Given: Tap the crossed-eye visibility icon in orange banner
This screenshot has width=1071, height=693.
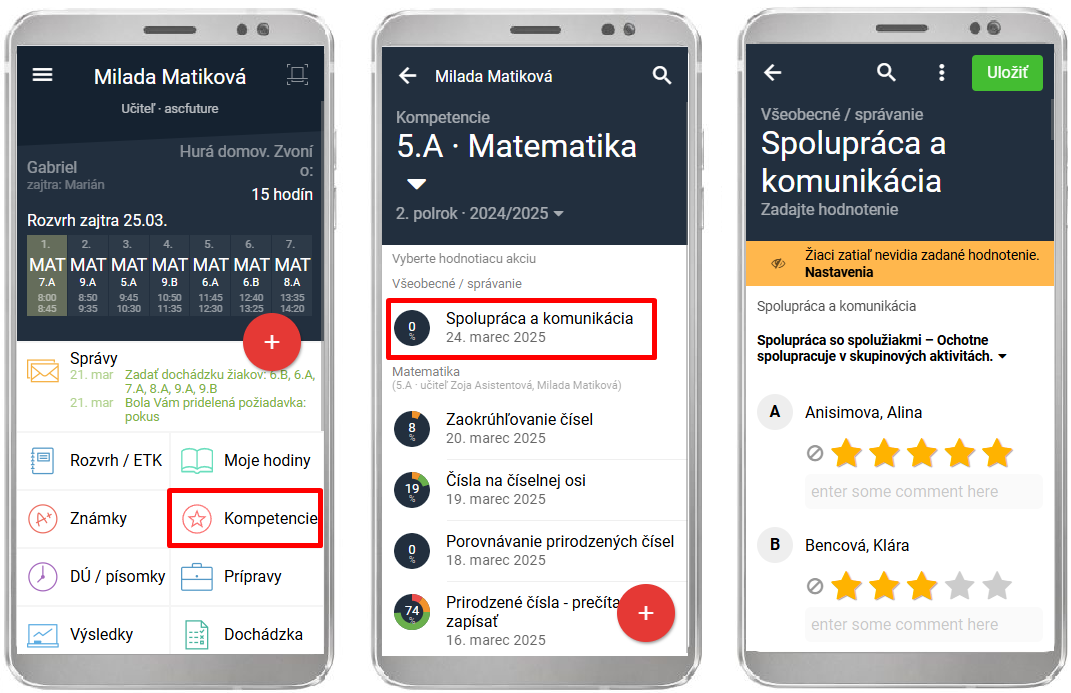Looking at the screenshot, I should [778, 264].
